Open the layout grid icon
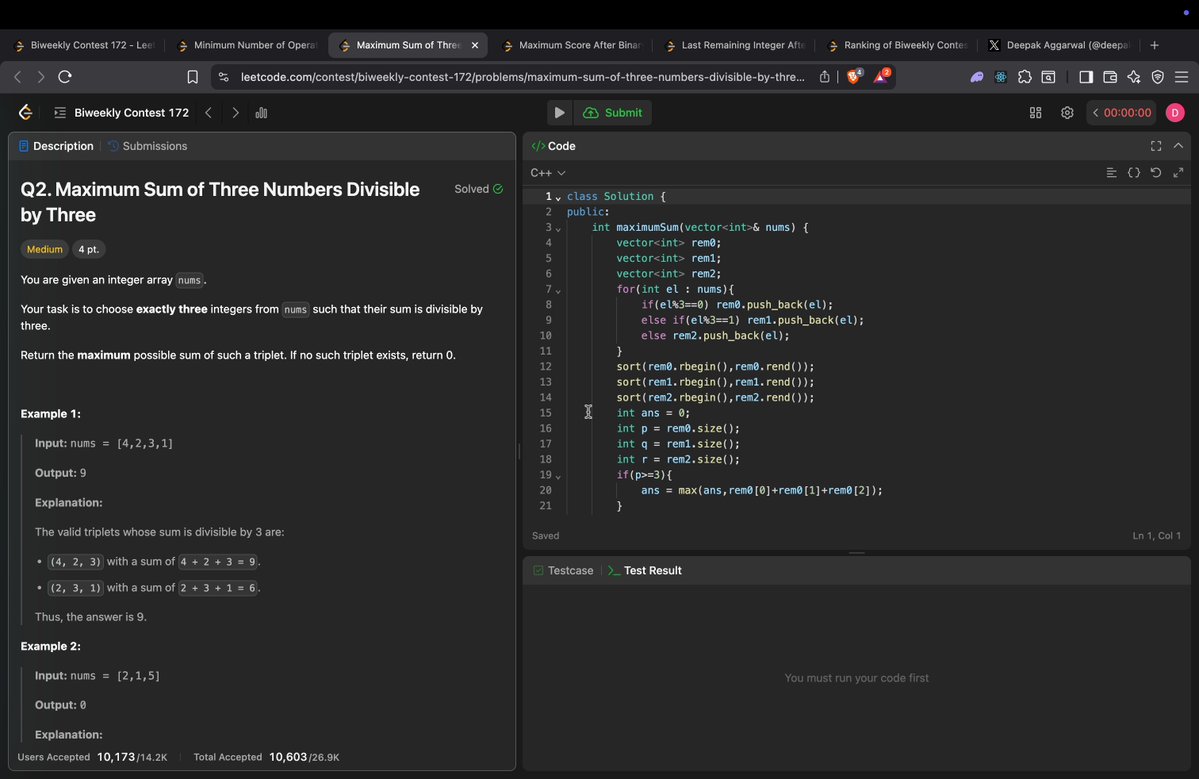The height and width of the screenshot is (779, 1199). click(1035, 112)
